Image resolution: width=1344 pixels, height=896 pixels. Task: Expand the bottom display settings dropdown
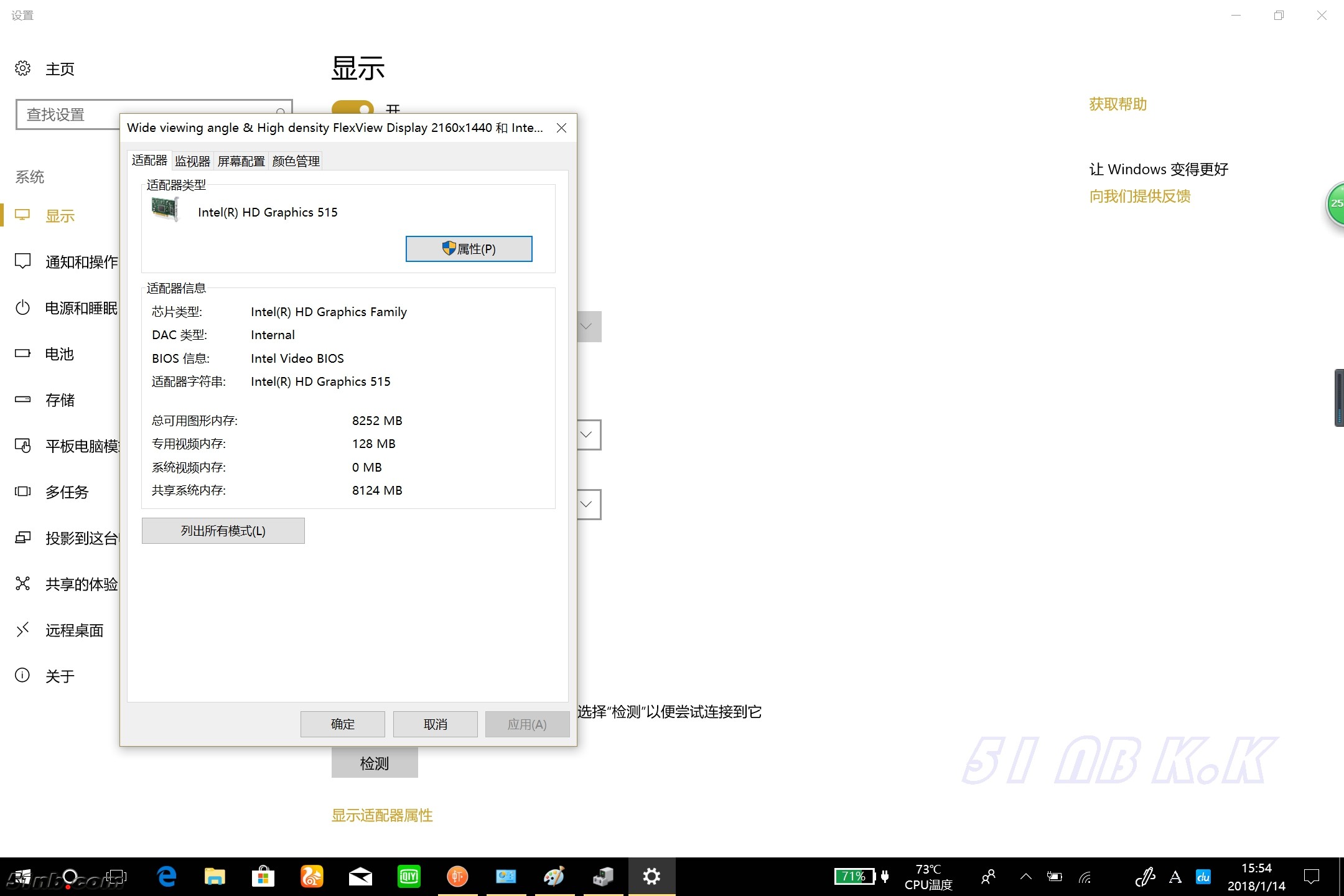click(587, 505)
